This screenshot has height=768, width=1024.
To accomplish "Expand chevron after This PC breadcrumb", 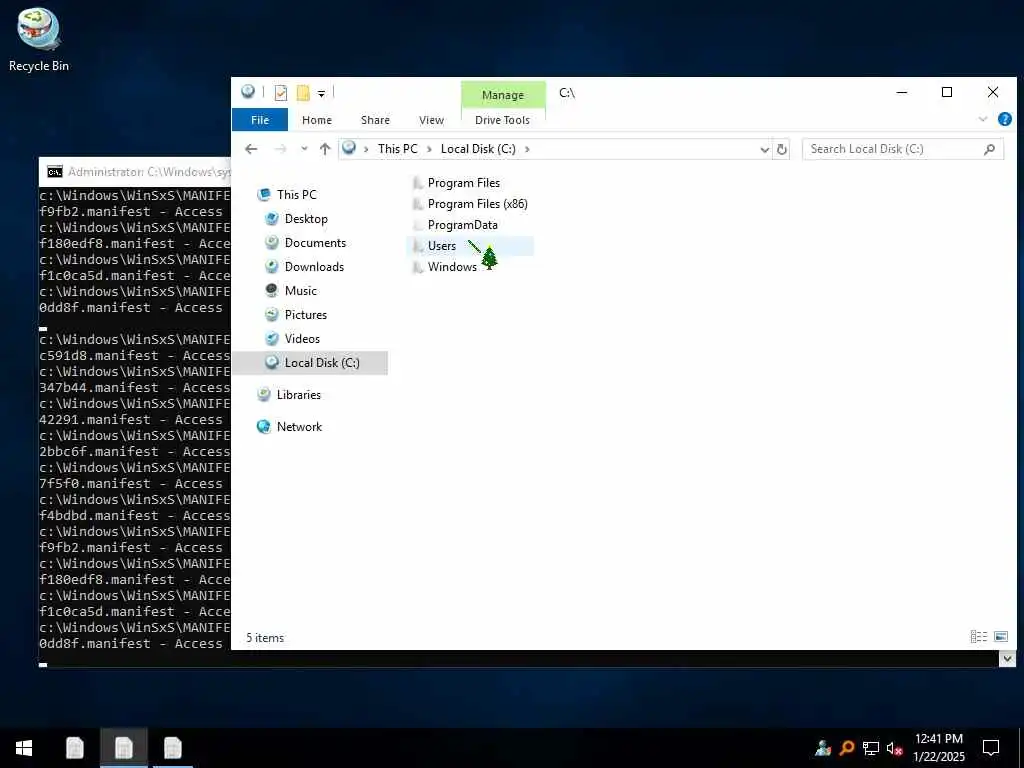I will (x=429, y=149).
